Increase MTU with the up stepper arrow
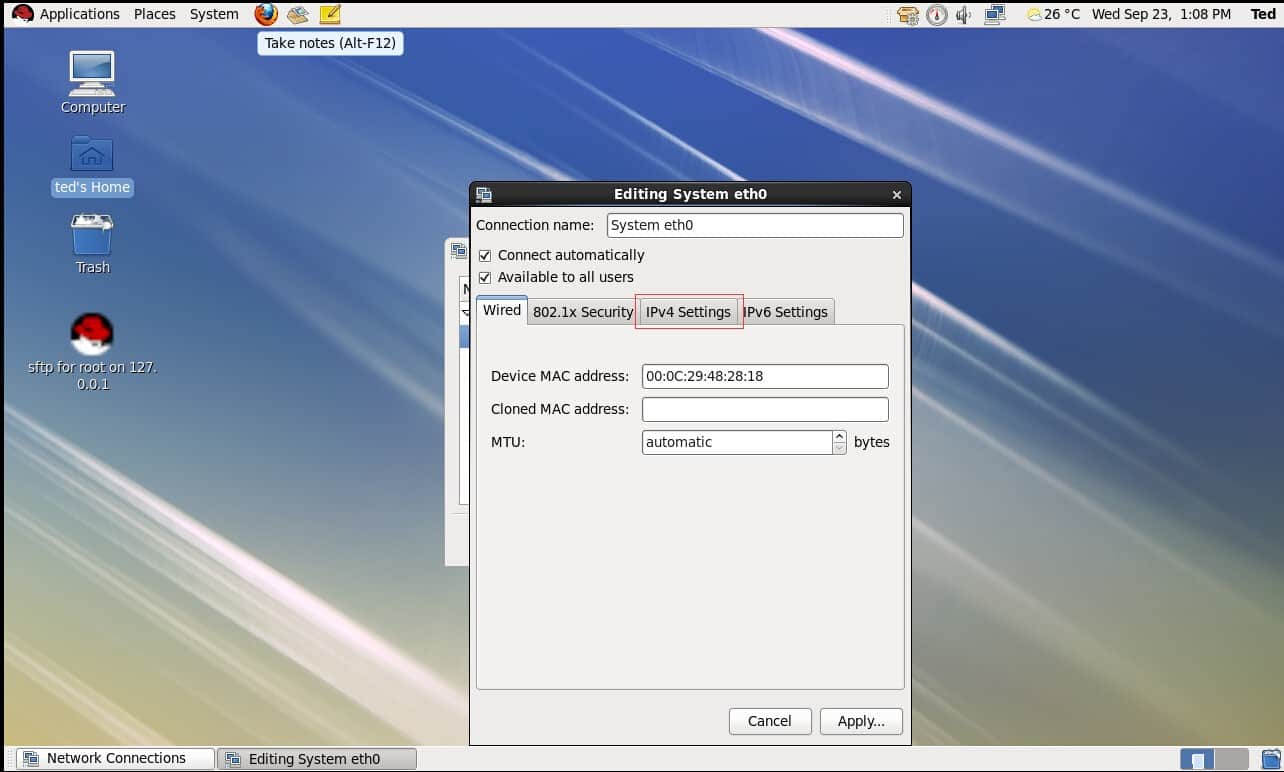Screen dimensions: 1284x772 tap(840, 436)
